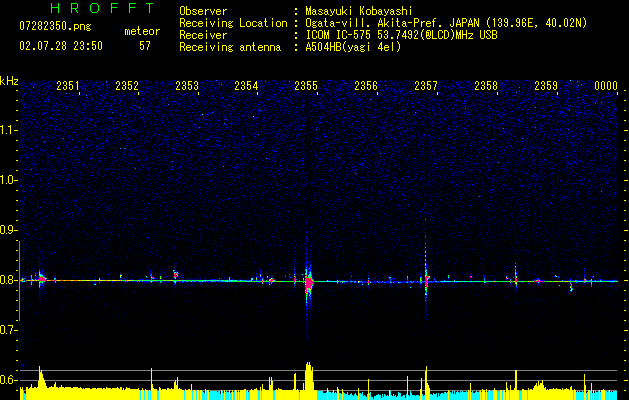Click the 0.8 kHz axis label
Screen dimensions: 629x400
pos(8,280)
